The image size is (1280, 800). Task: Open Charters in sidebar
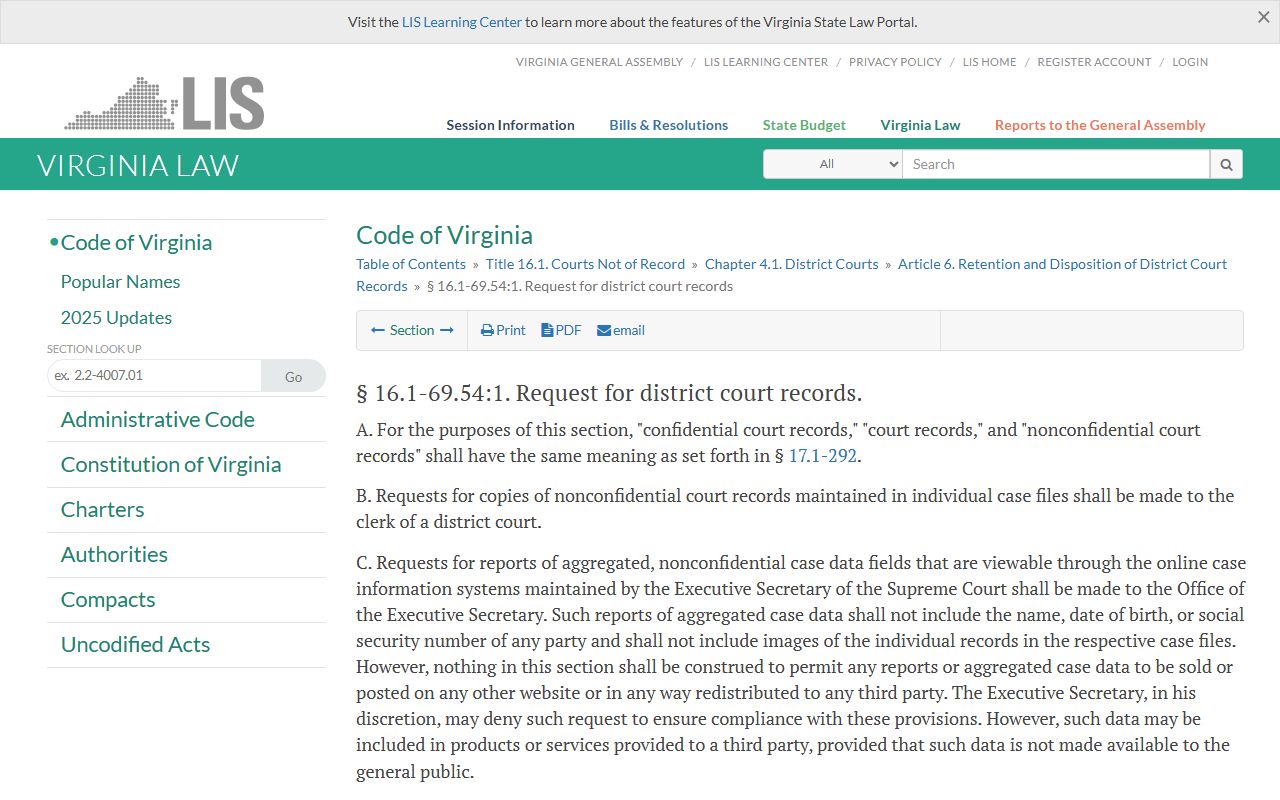coord(102,510)
